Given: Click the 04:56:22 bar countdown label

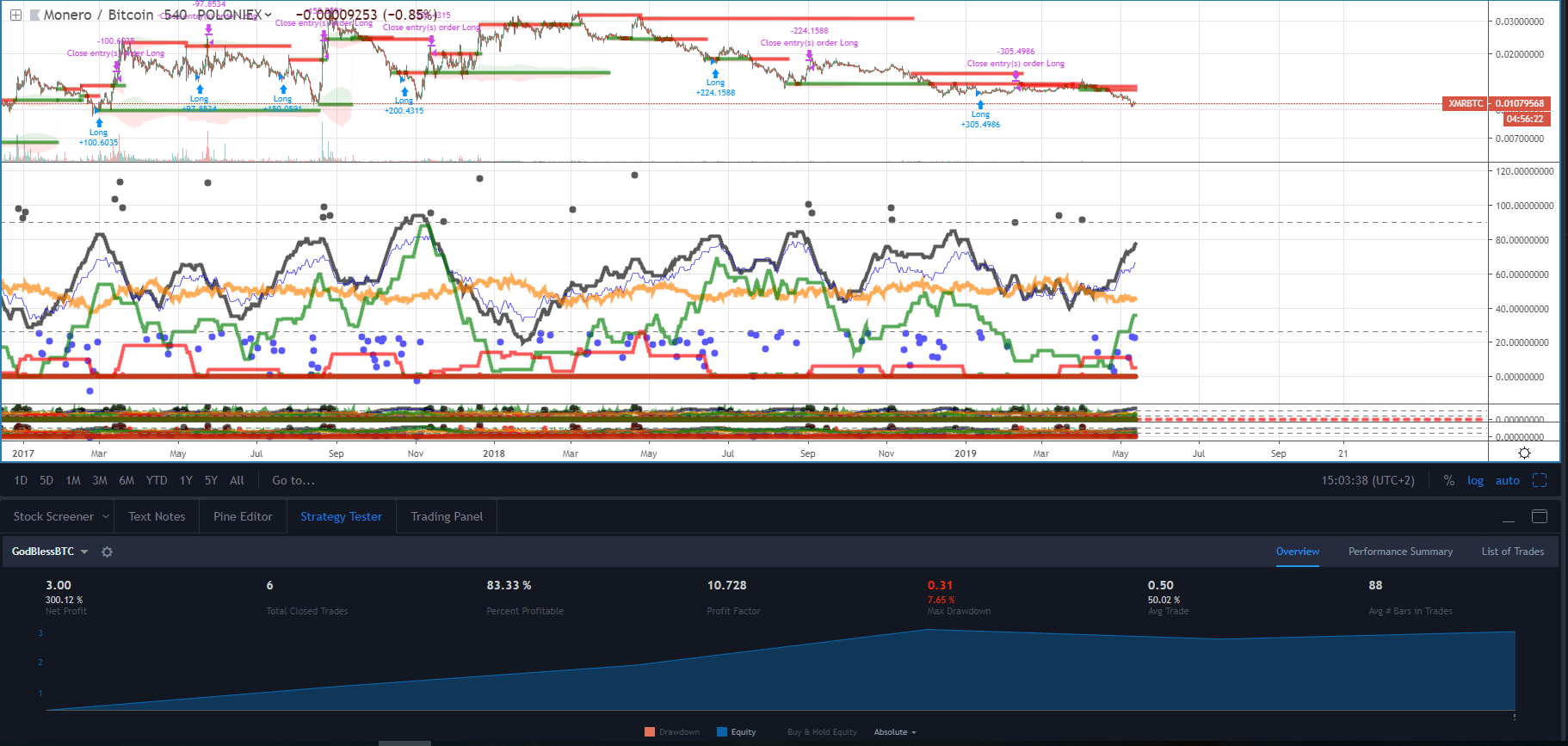Looking at the screenshot, I should point(1525,119).
